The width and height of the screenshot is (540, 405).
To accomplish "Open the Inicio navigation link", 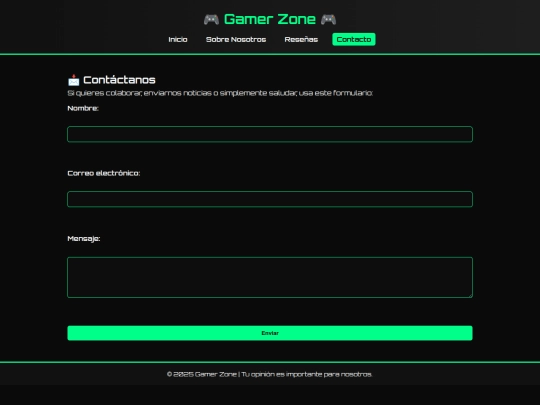I will (x=178, y=40).
